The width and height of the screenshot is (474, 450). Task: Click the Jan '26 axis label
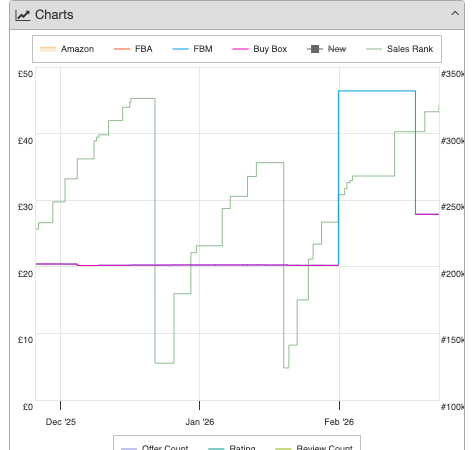tap(200, 422)
